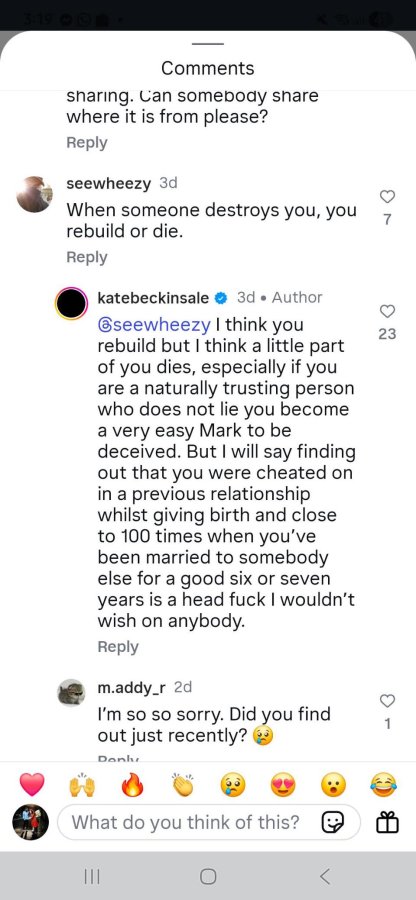
Task: Like katebeckinsale's reply with the heart icon
Action: (387, 311)
